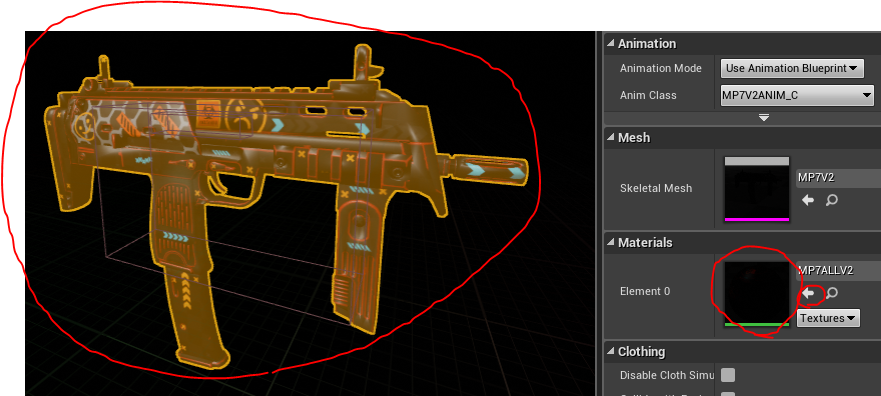The height and width of the screenshot is (396, 881).
Task: Collapse the Animation section
Action: tap(611, 44)
